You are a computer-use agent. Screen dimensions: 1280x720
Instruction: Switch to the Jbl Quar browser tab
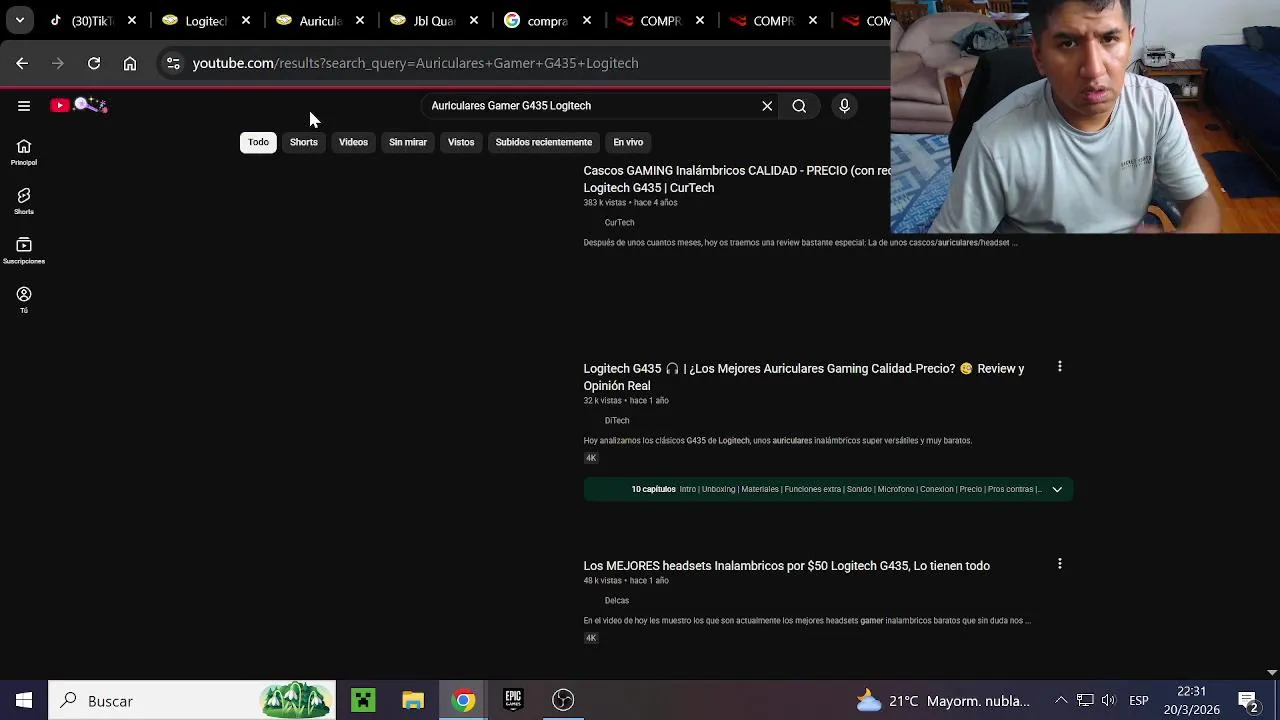426,20
